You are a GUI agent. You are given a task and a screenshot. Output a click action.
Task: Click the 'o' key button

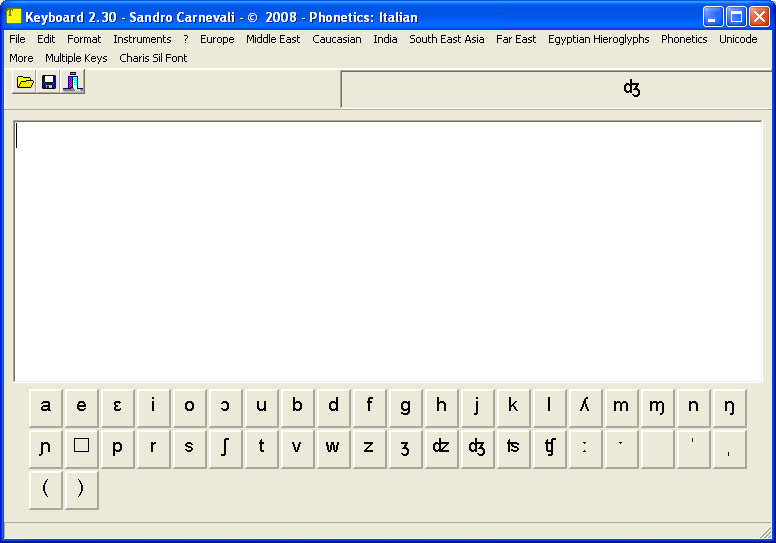point(190,408)
